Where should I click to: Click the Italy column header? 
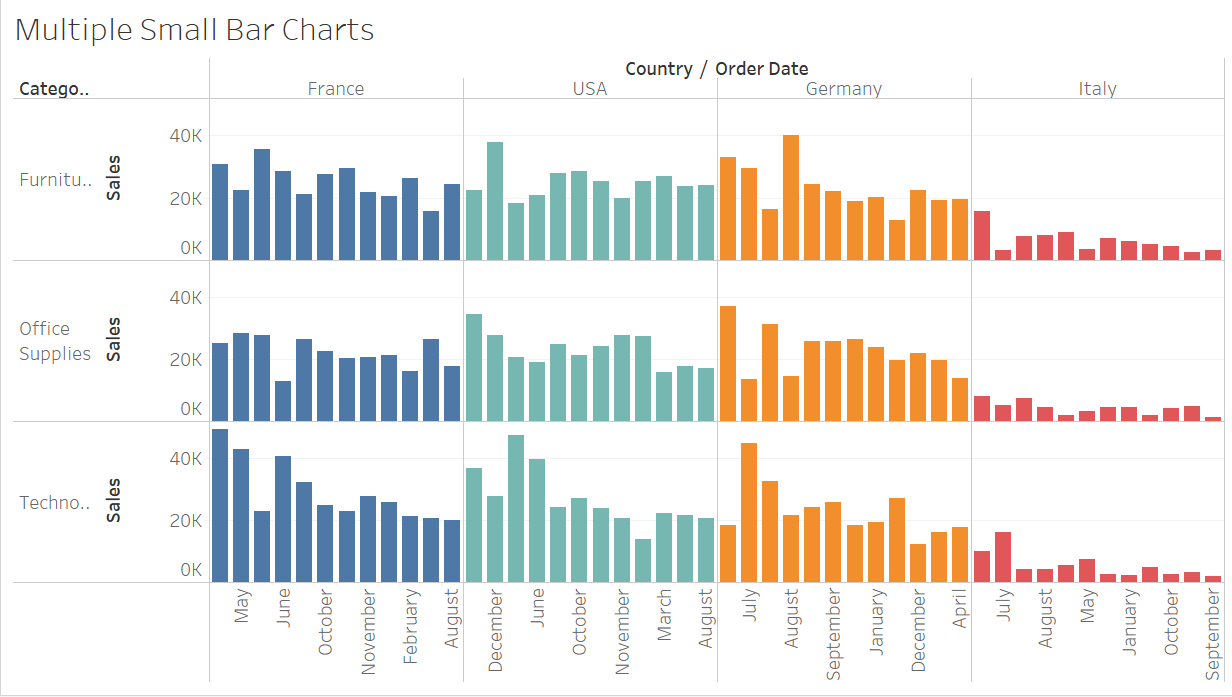(1097, 89)
